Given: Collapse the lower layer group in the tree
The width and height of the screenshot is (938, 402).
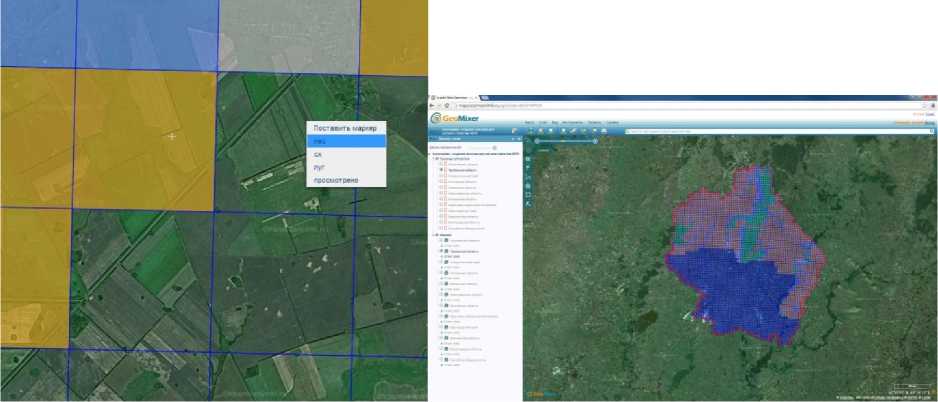Looking at the screenshot, I should tap(432, 236).
